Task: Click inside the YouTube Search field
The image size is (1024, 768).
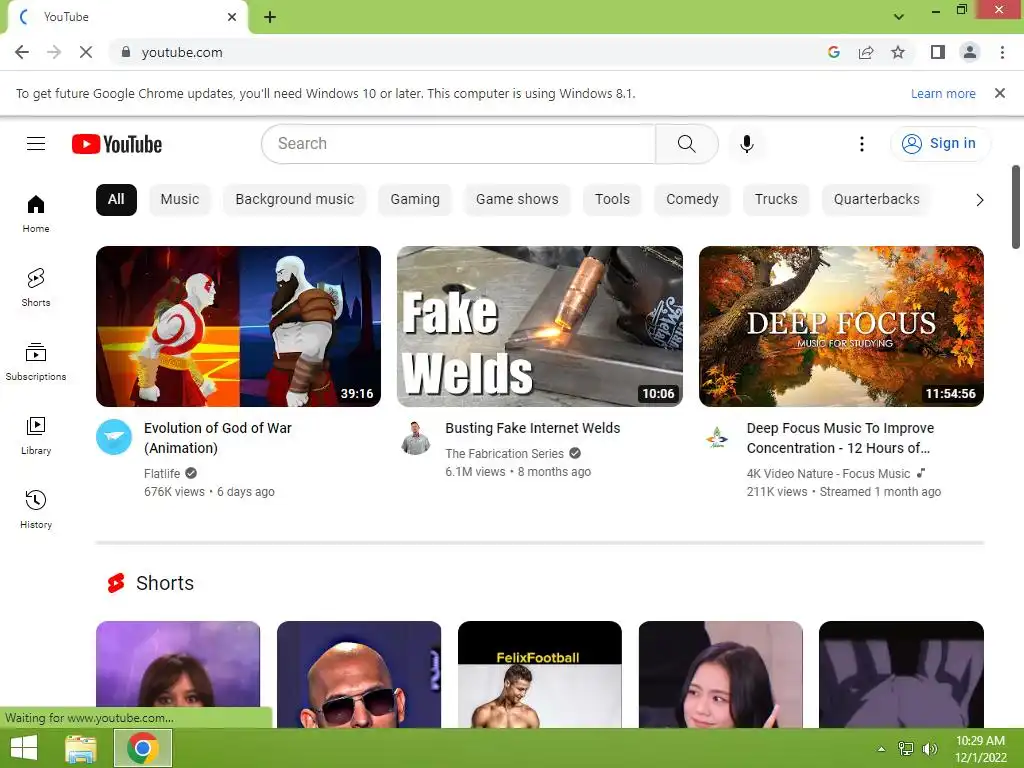Action: (x=458, y=144)
